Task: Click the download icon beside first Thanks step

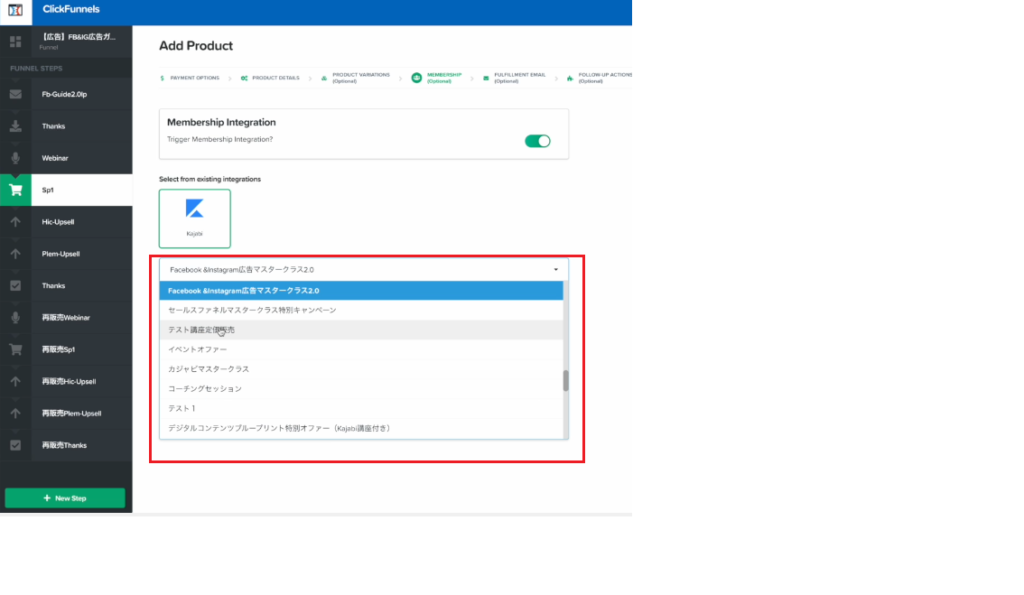Action: coord(15,126)
